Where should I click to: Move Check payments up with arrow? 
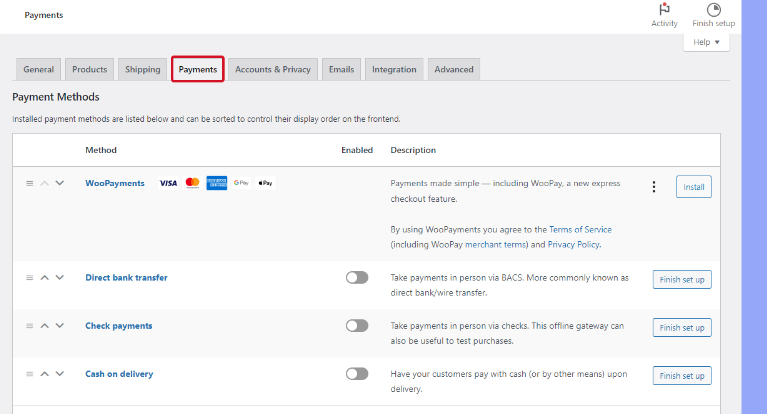pos(45,326)
